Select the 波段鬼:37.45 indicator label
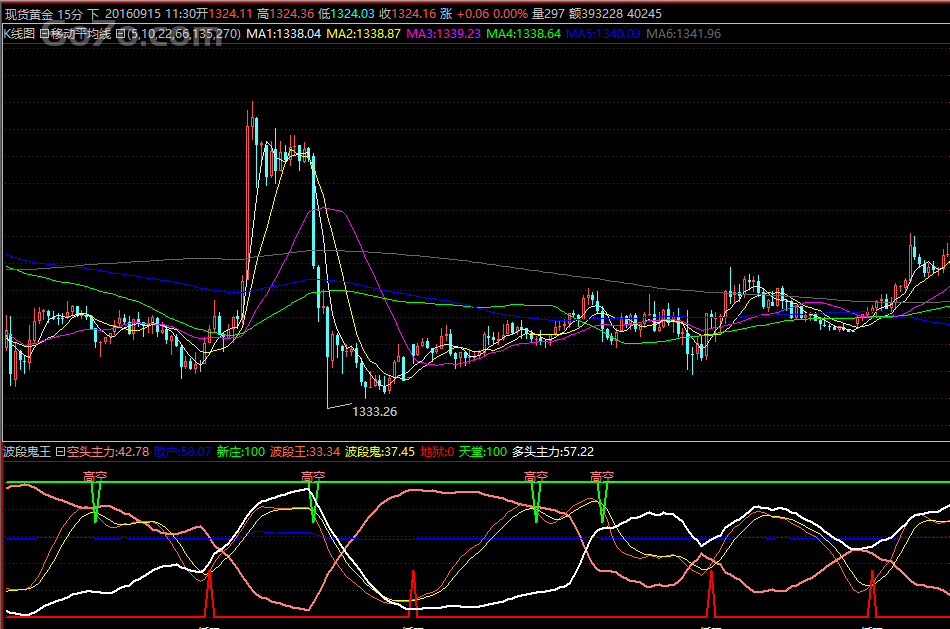Image resolution: width=950 pixels, height=629 pixels. tap(380, 452)
